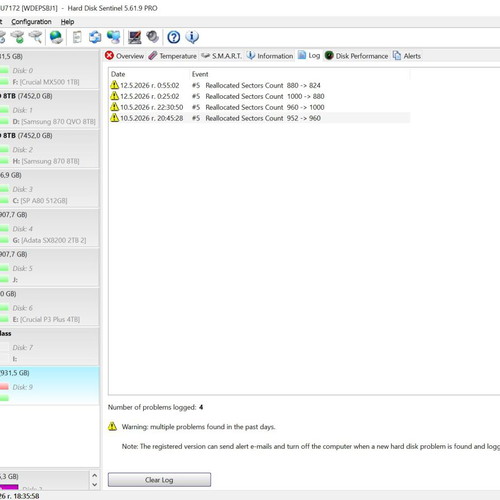Select 'Disk: 4' in the disk list
This screenshot has width=500, height=500.
point(23,229)
